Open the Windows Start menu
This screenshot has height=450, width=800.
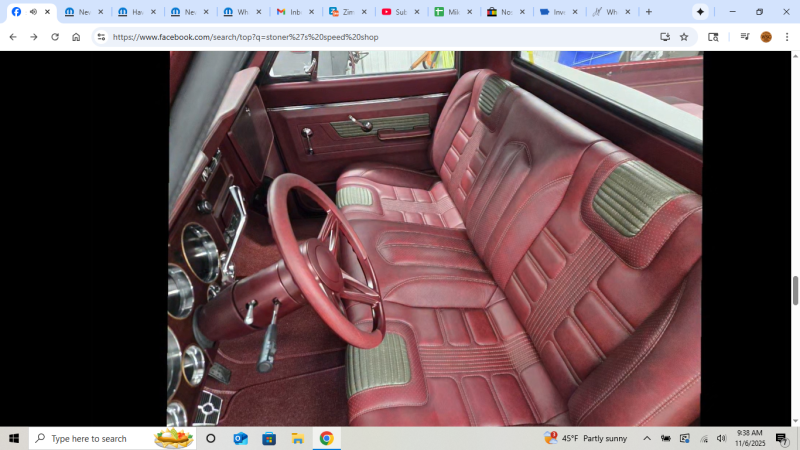tap(14, 438)
